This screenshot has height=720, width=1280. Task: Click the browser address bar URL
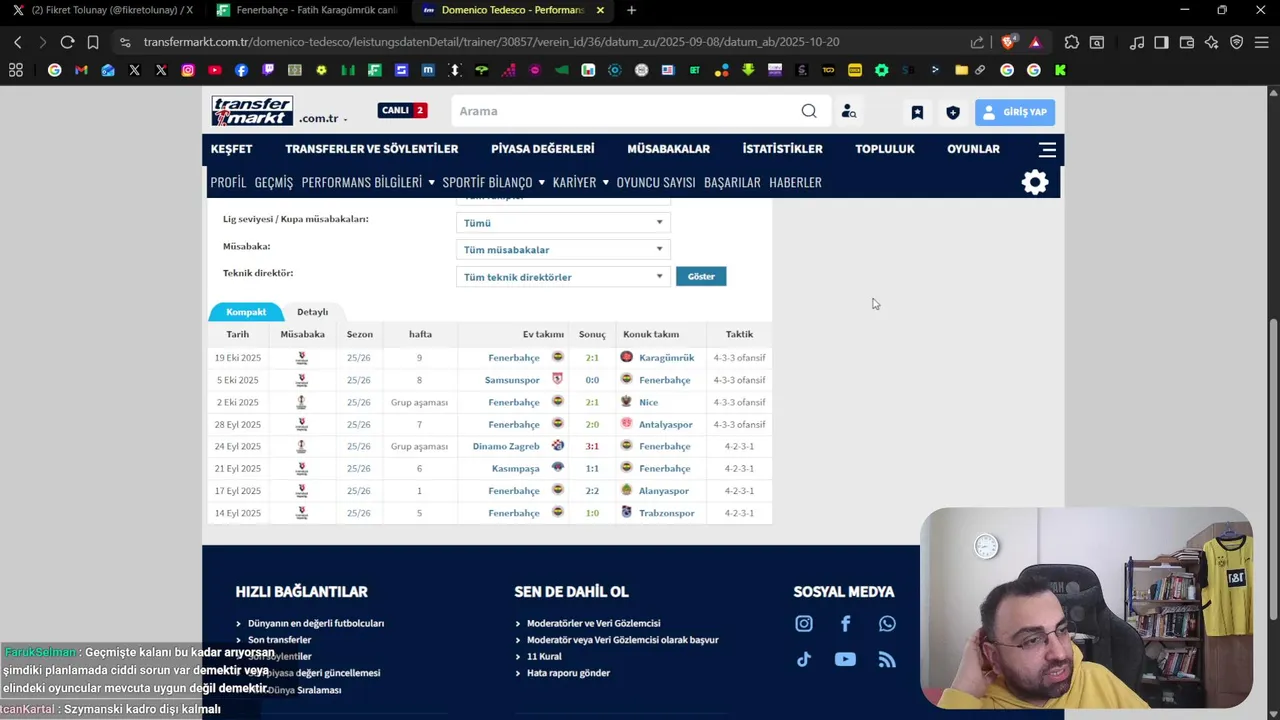point(491,42)
